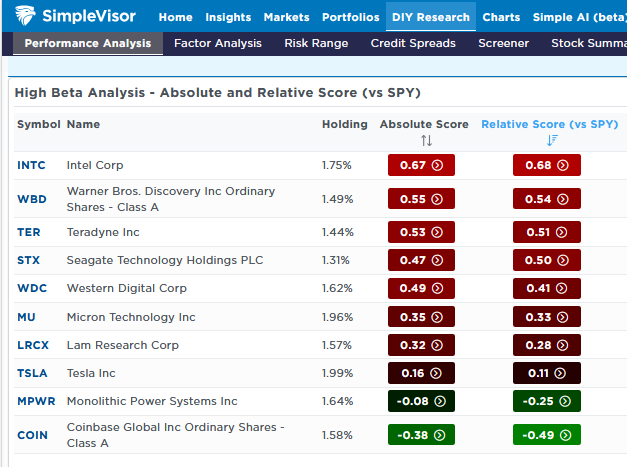Open the DIY Research menu
This screenshot has width=627, height=467.
click(x=430, y=17)
